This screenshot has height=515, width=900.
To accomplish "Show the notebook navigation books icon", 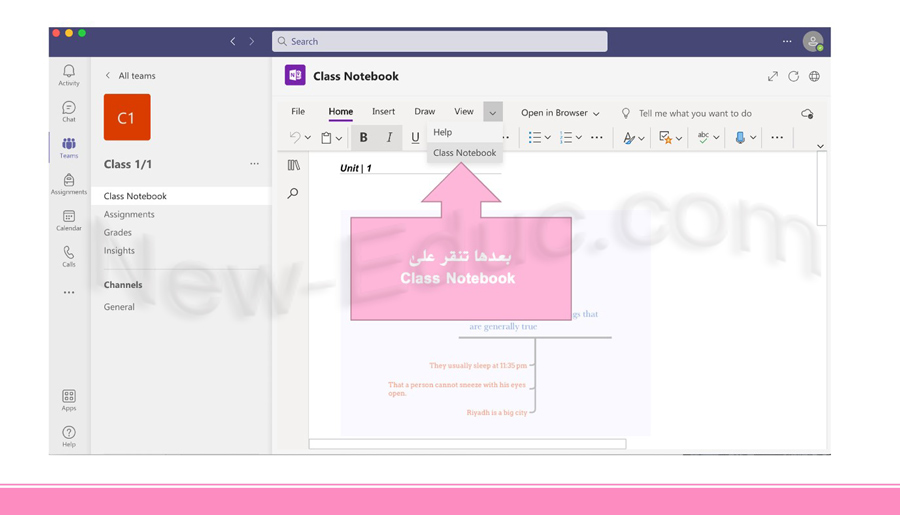I will pyautogui.click(x=293, y=165).
